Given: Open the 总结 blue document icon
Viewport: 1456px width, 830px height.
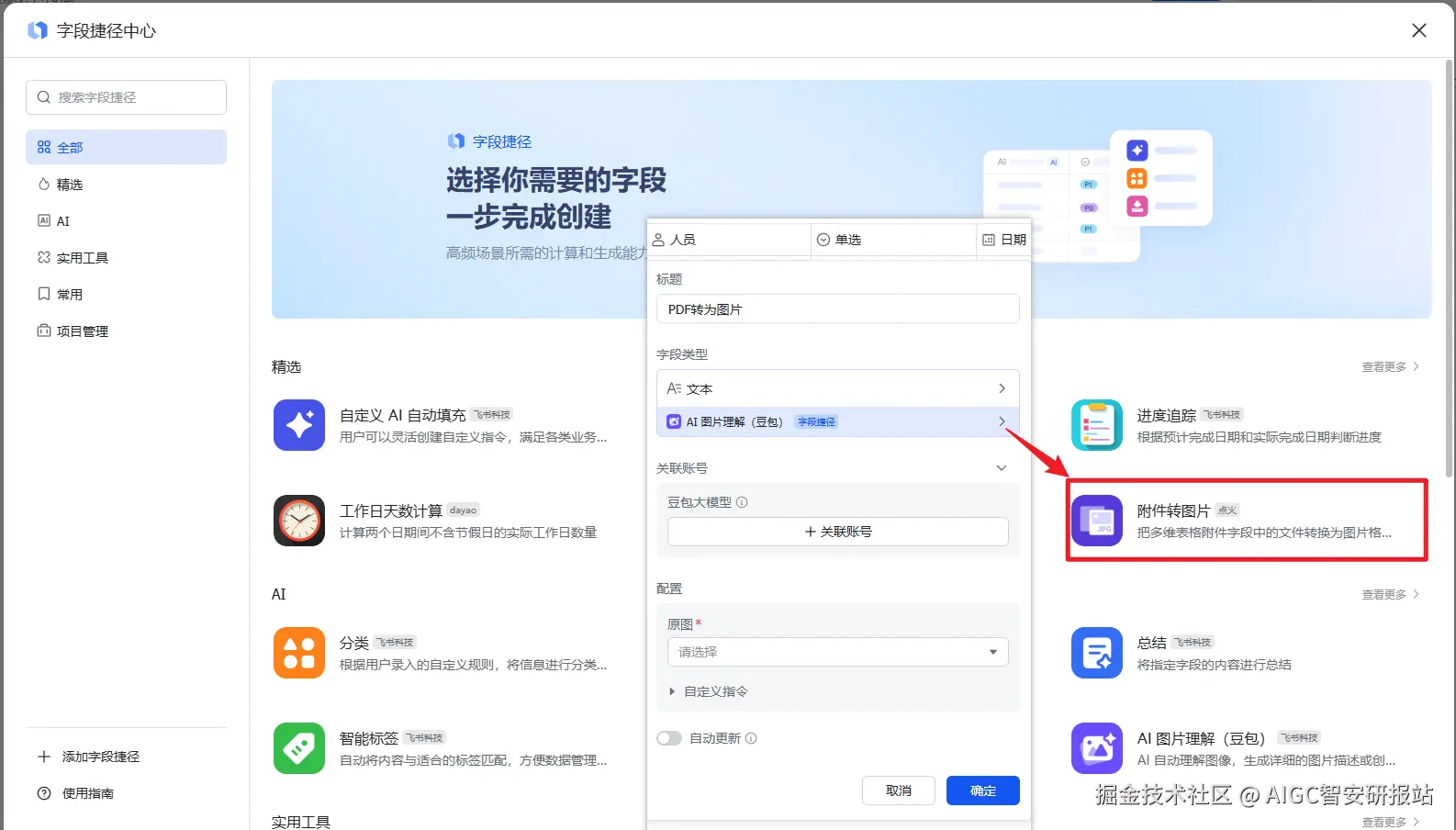Looking at the screenshot, I should click(x=1097, y=653).
